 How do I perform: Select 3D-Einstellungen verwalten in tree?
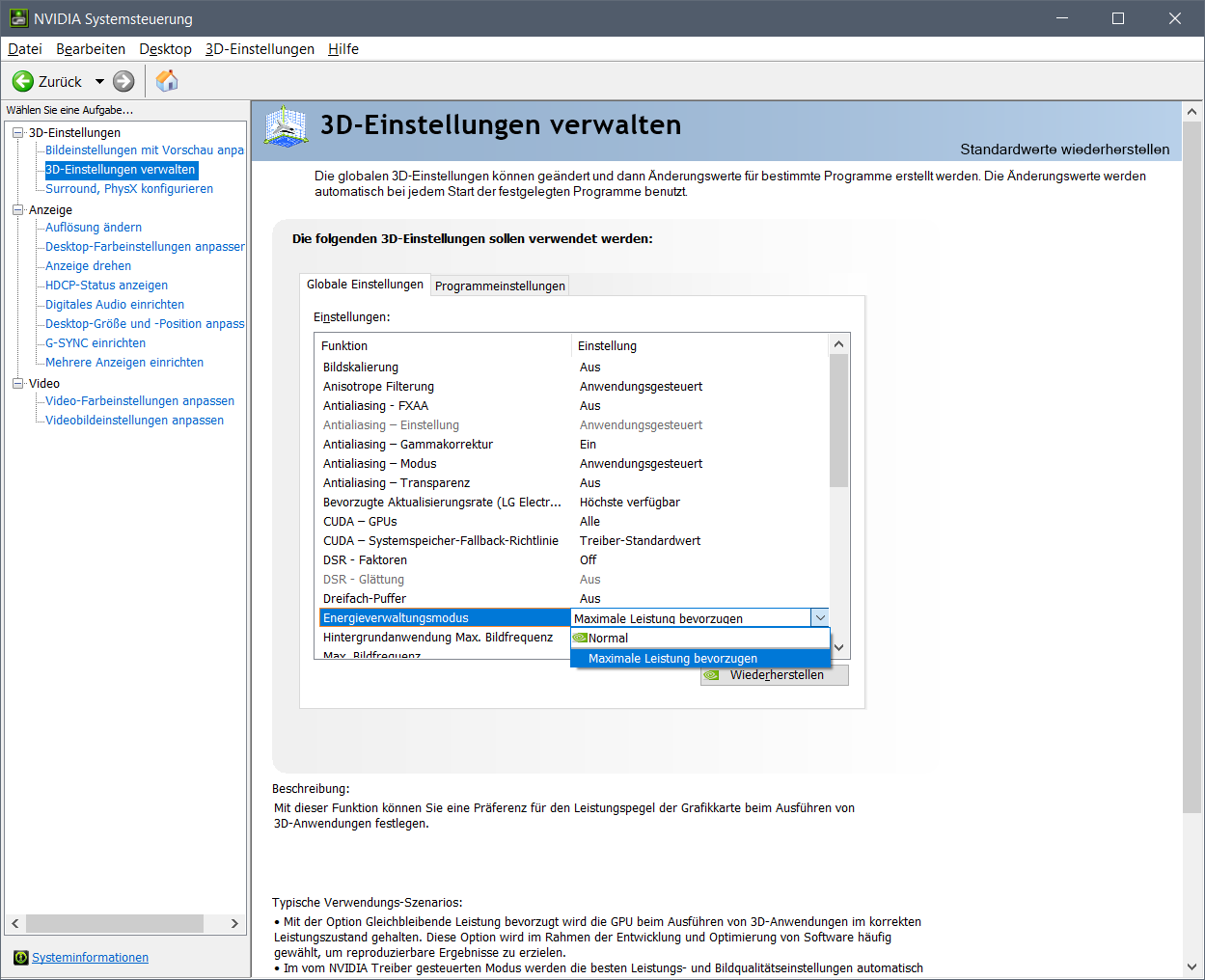tap(121, 170)
